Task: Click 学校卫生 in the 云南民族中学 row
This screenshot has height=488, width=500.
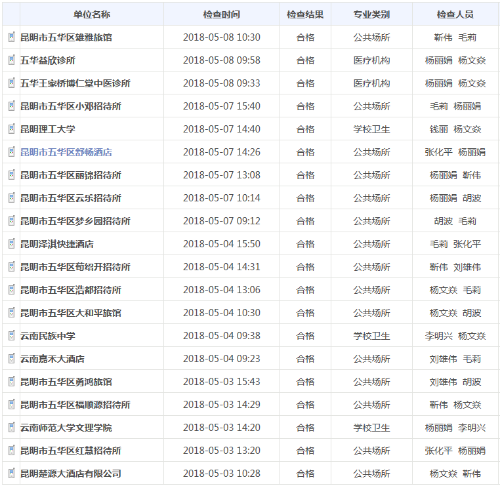Action: tap(372, 336)
